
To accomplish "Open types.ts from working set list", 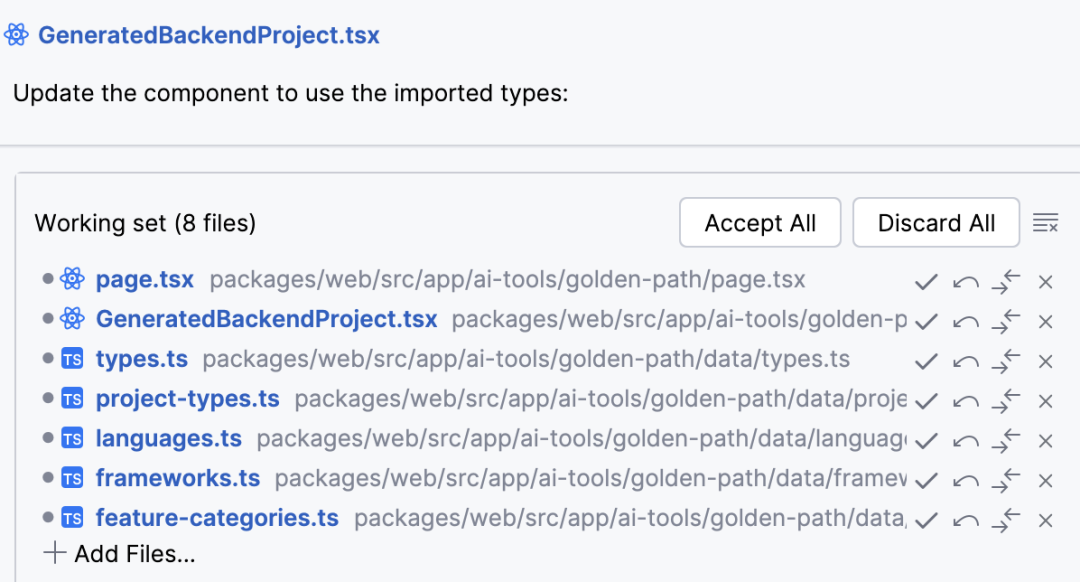I will pyautogui.click(x=141, y=359).
